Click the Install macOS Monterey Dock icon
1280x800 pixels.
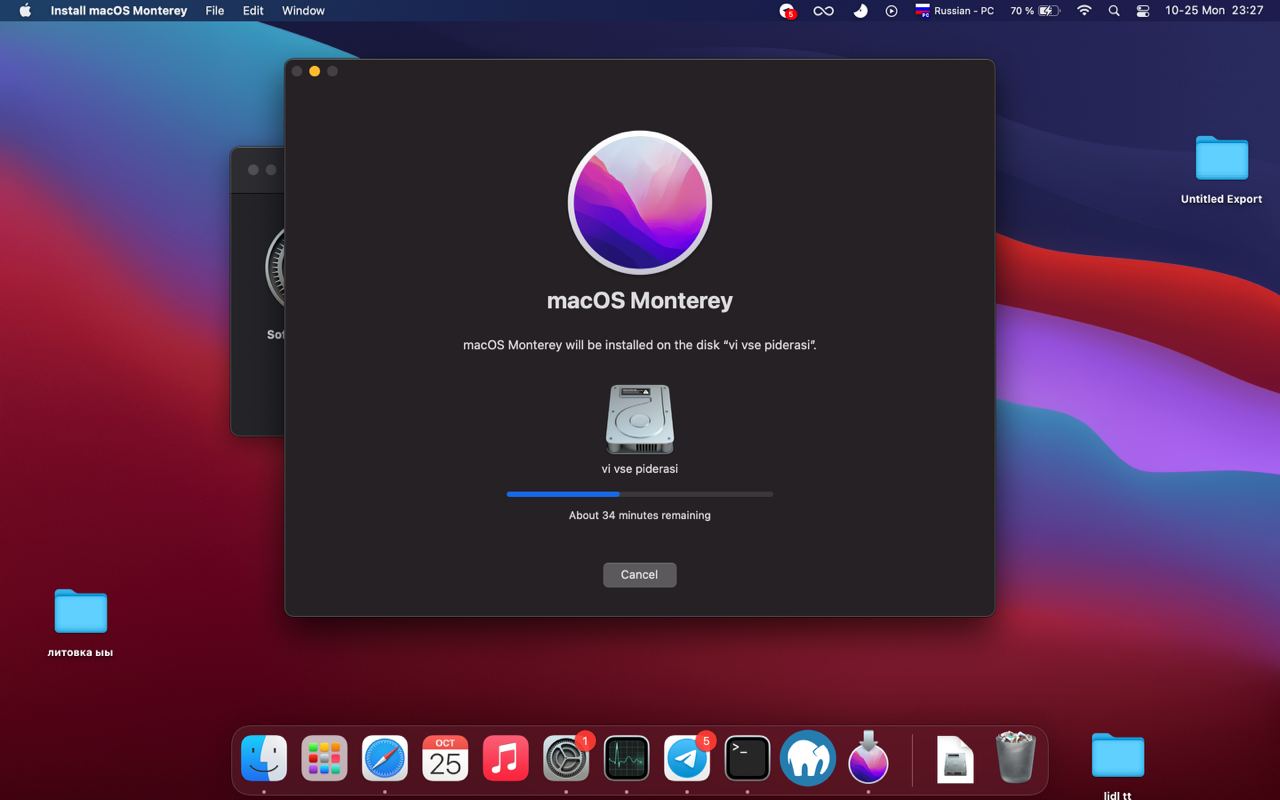(868, 759)
